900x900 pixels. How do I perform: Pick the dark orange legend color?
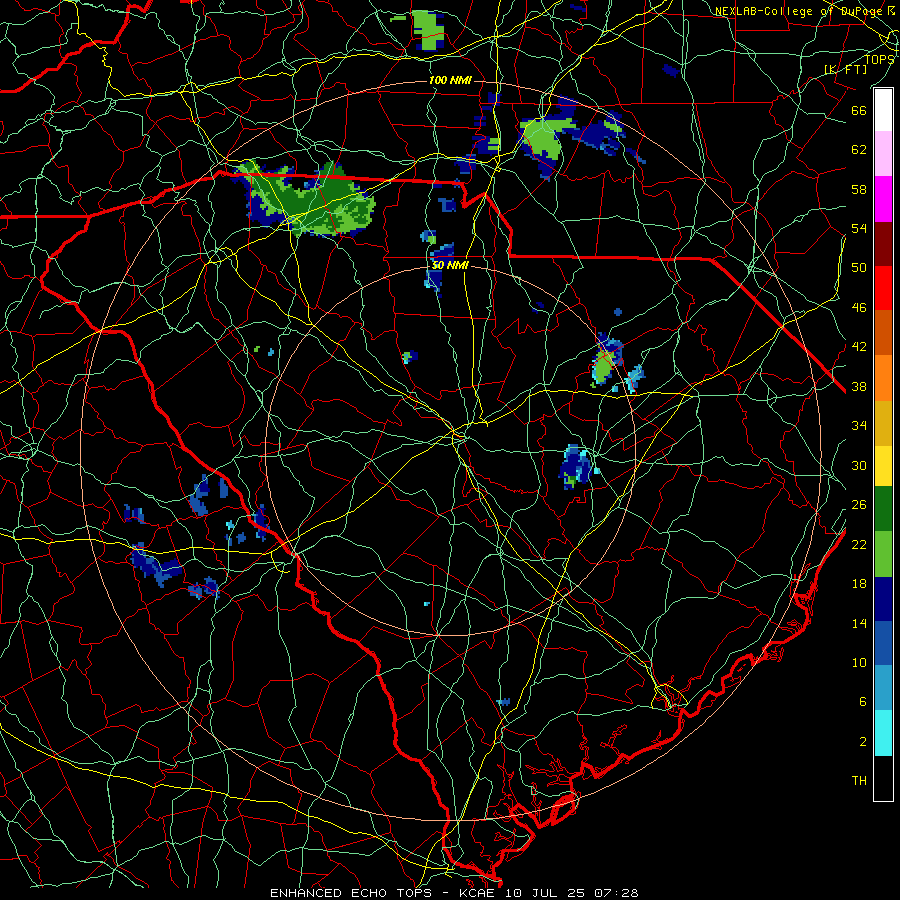pos(883,332)
